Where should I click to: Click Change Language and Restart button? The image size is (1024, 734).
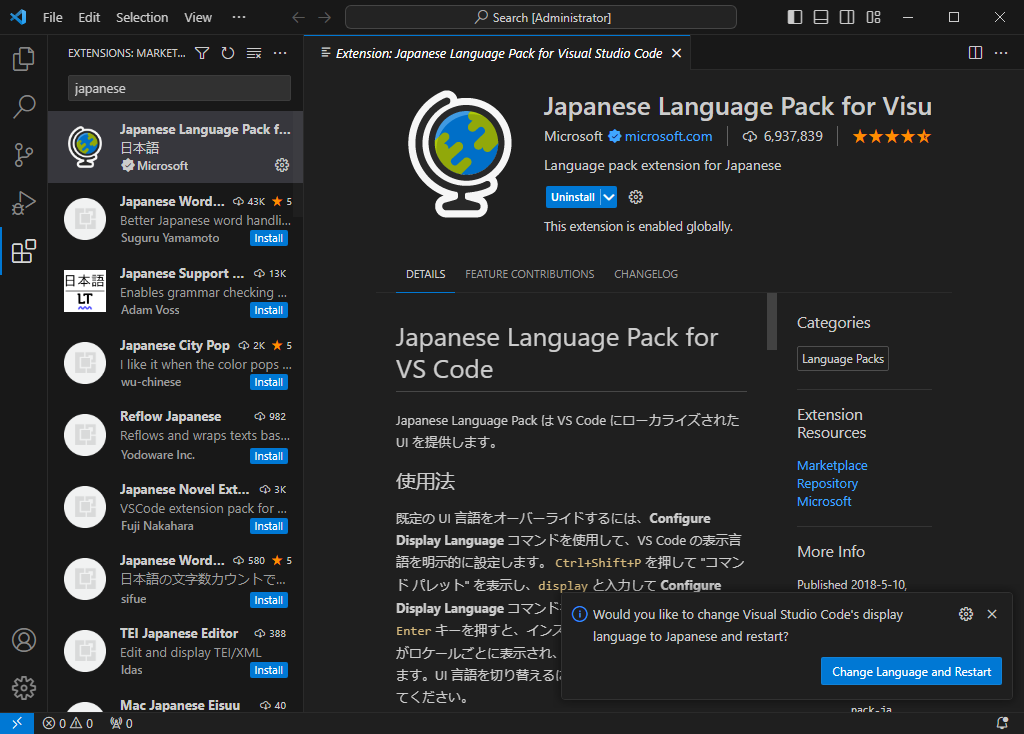pos(911,671)
